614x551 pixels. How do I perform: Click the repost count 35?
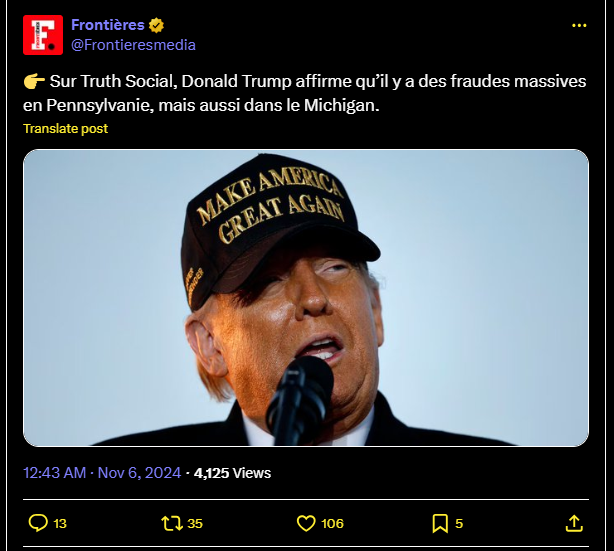click(194, 523)
